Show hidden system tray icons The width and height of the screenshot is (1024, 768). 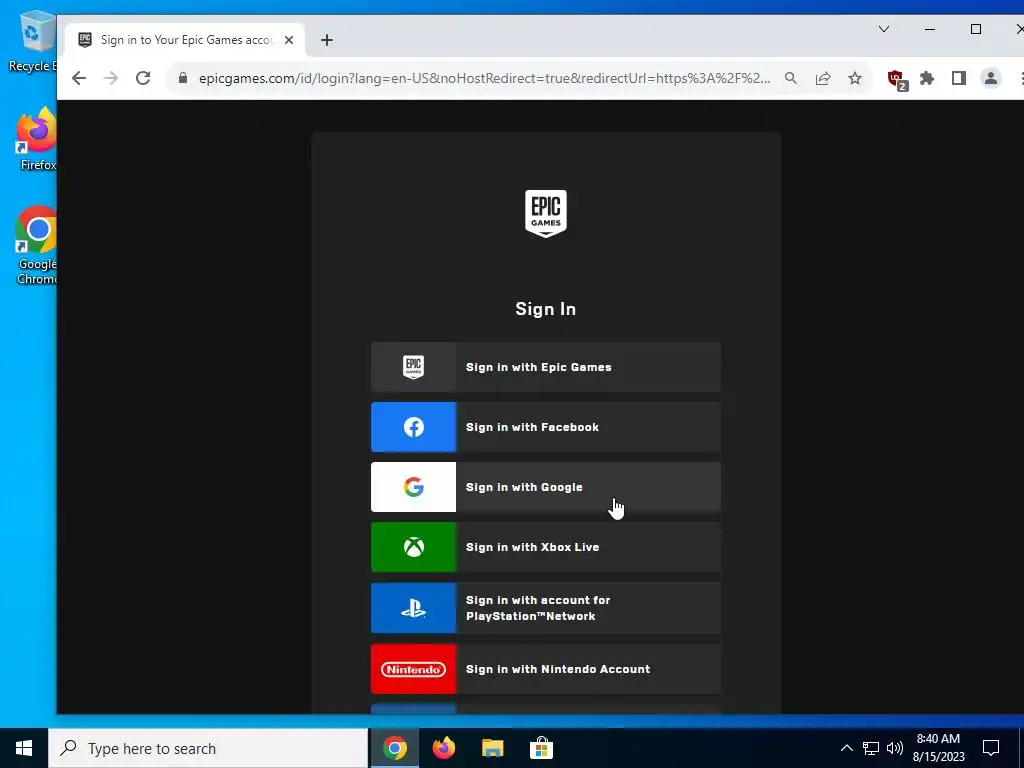(x=846, y=748)
